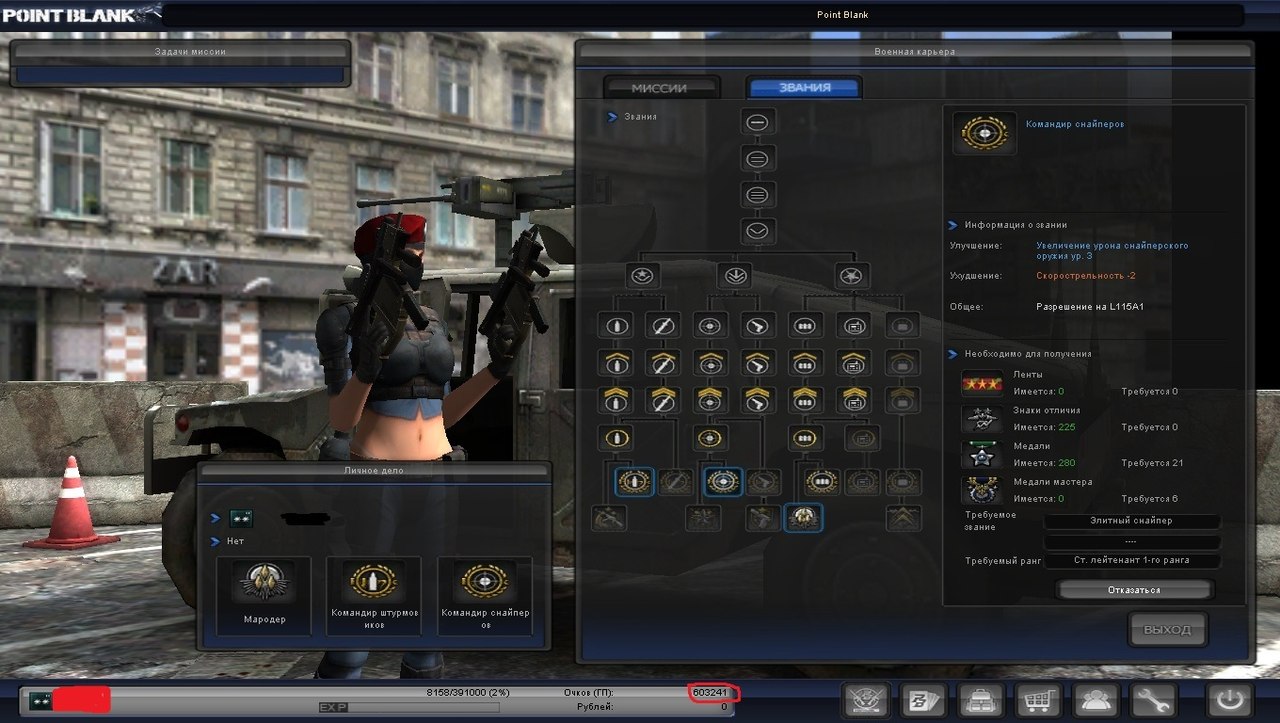The width and height of the screenshot is (1280, 723).
Task: Select the single-chevron crosshair rank icon
Action: tap(710, 362)
